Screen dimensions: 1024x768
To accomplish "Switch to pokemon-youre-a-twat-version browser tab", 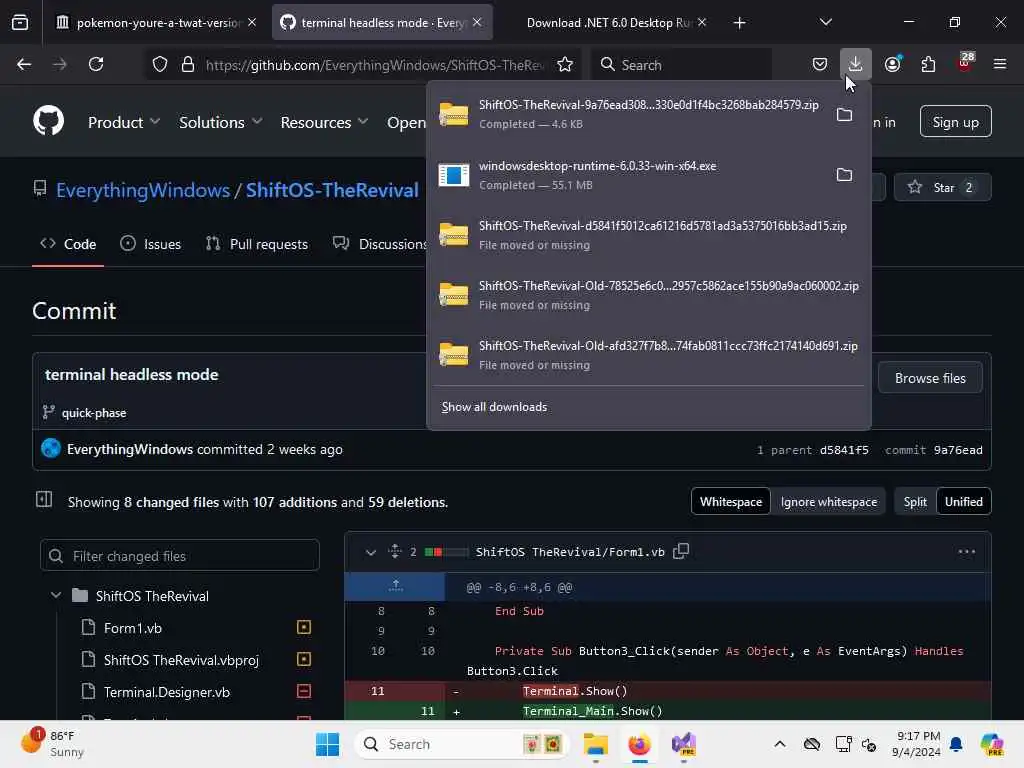I will 155,23.
